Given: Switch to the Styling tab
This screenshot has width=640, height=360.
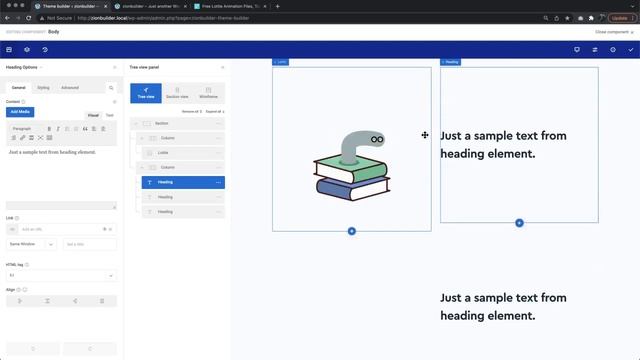Looking at the screenshot, I should click(x=43, y=88).
